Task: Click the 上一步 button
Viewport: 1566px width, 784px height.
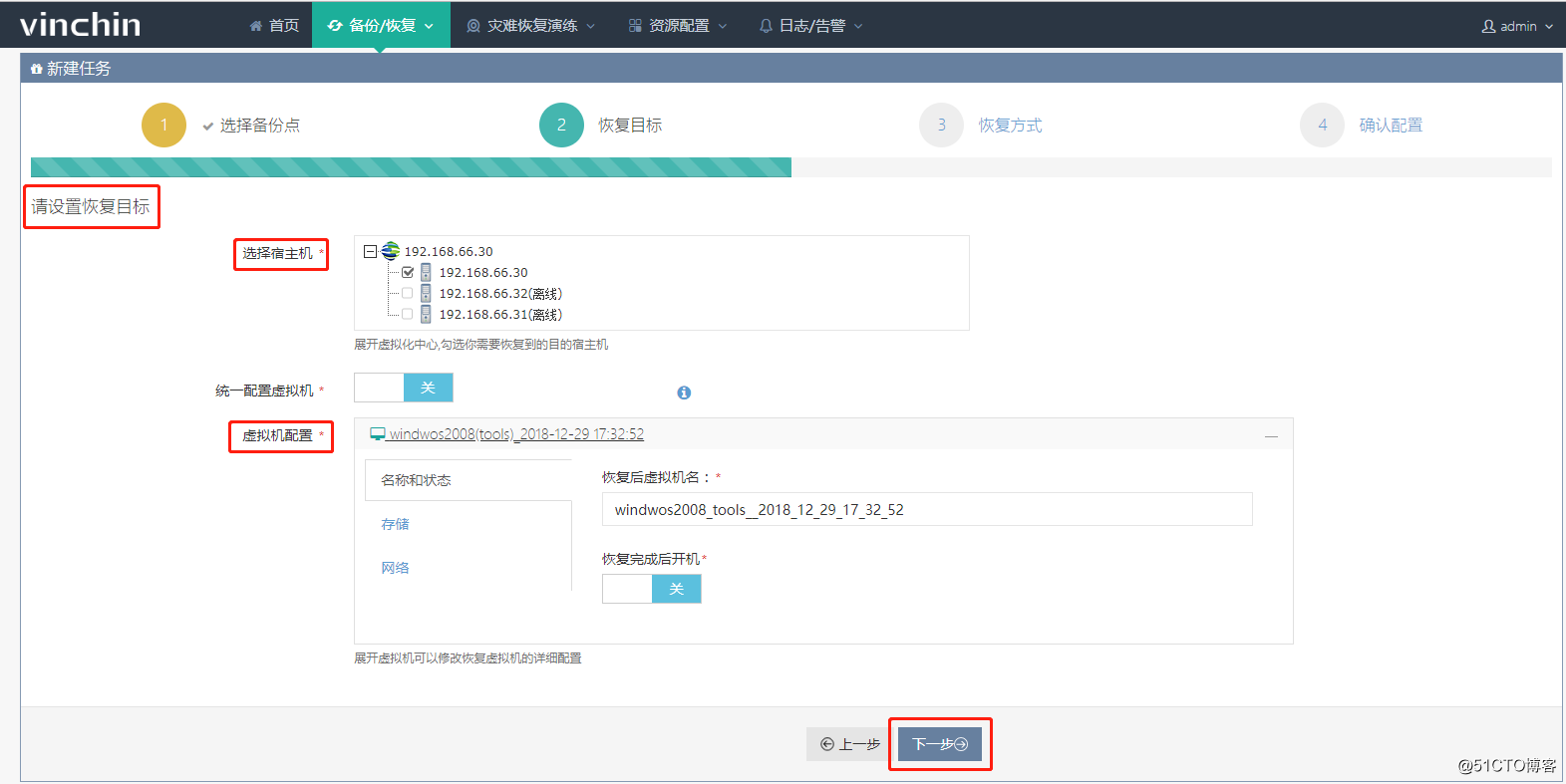Action: coord(849,744)
